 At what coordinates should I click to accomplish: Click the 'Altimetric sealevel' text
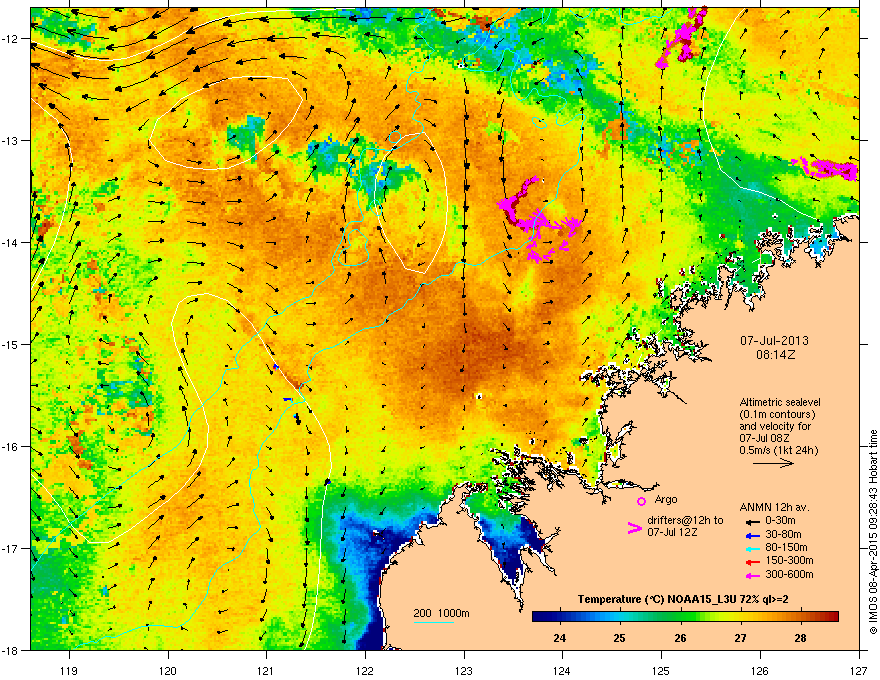[780, 402]
